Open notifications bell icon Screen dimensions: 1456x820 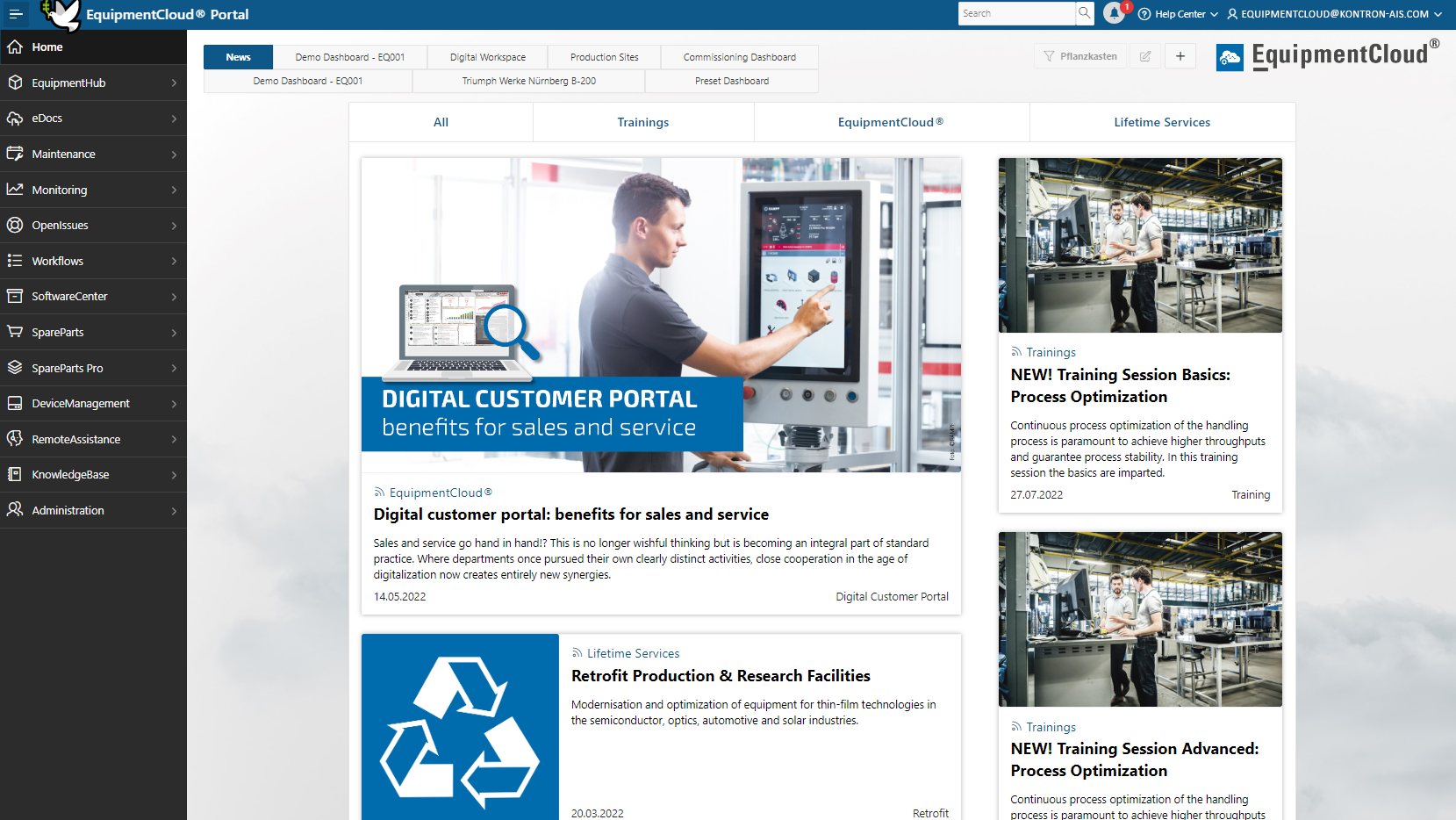click(1115, 13)
